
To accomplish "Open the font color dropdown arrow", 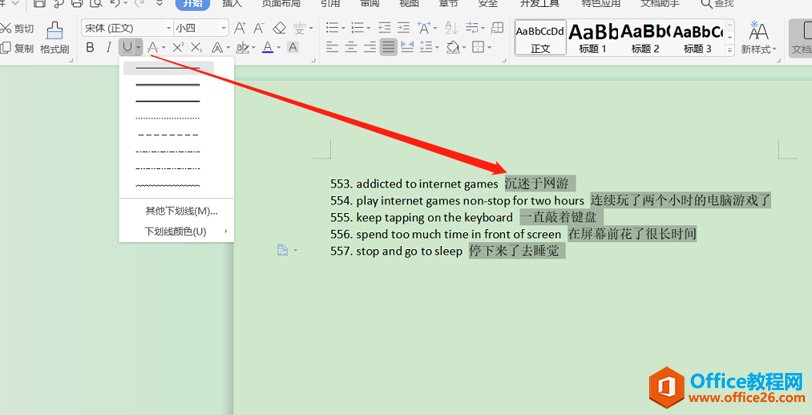I will (x=279, y=48).
